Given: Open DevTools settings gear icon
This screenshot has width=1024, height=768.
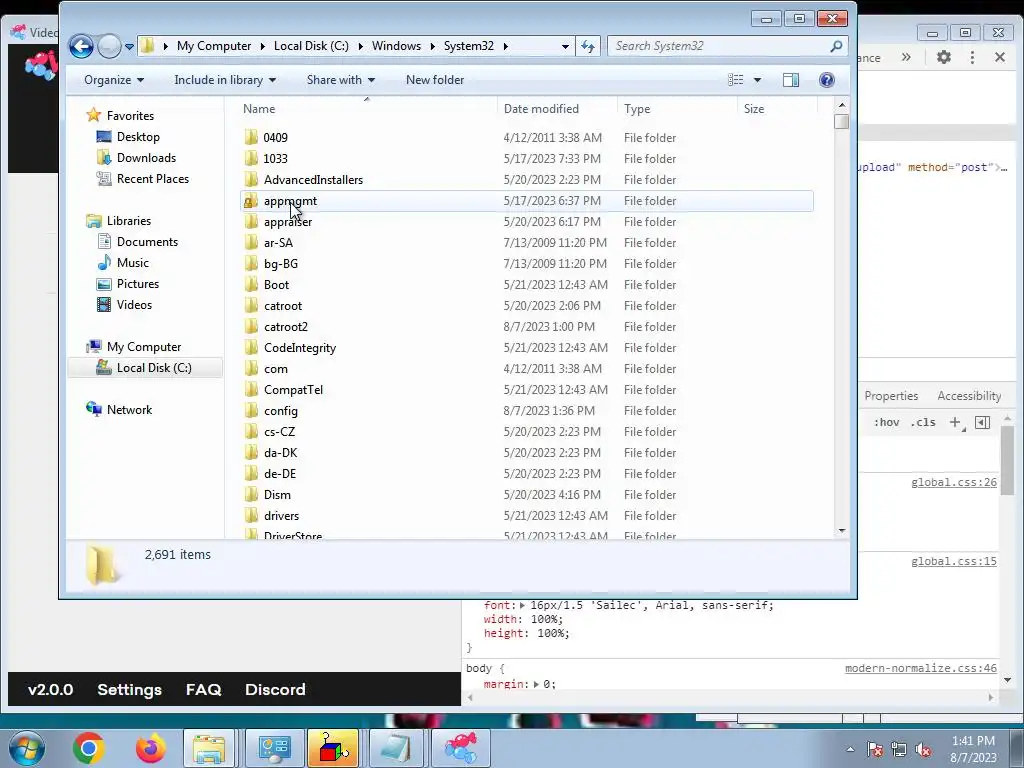Looking at the screenshot, I should [944, 57].
